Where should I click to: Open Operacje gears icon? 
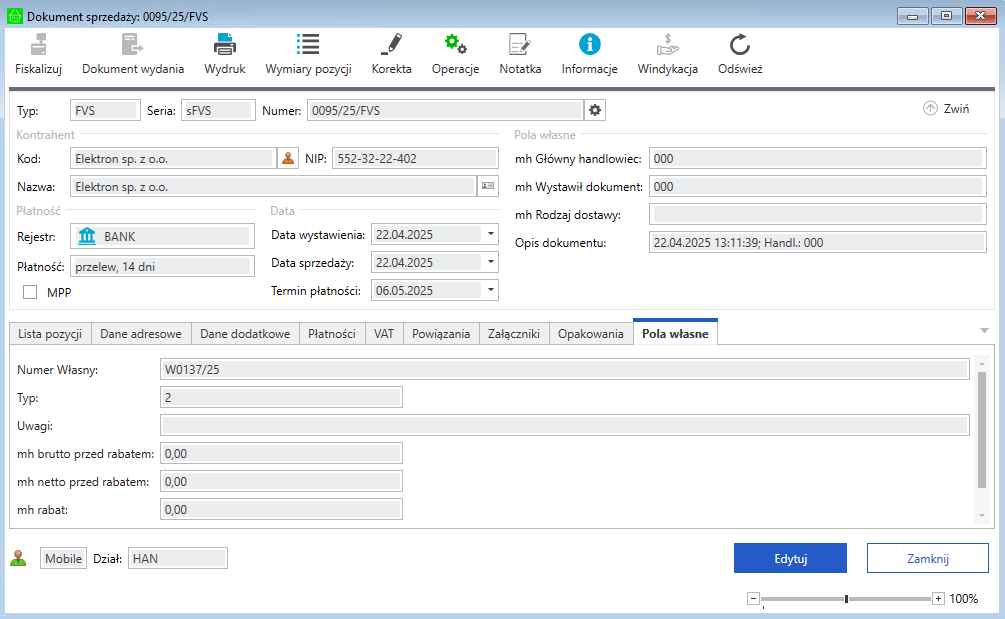(455, 45)
